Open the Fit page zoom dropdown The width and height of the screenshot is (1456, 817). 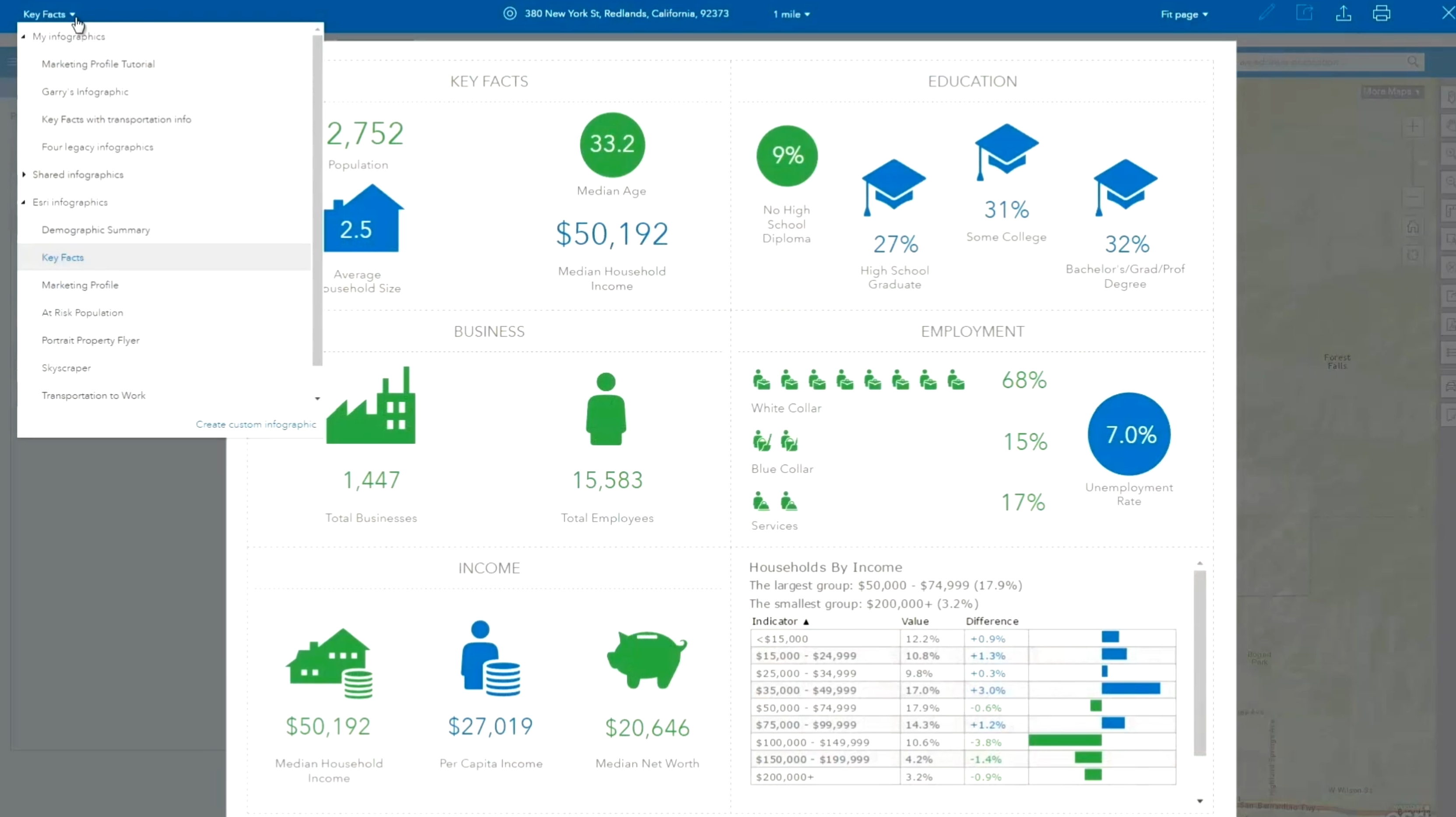(1184, 14)
